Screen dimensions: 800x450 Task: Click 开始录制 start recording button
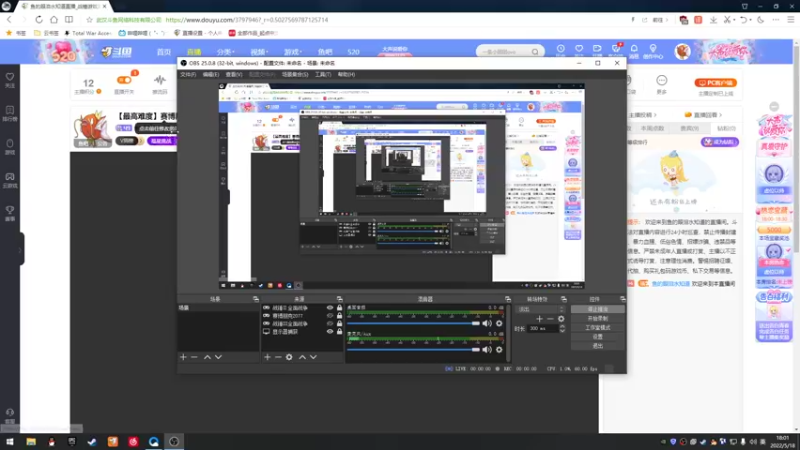point(597,318)
